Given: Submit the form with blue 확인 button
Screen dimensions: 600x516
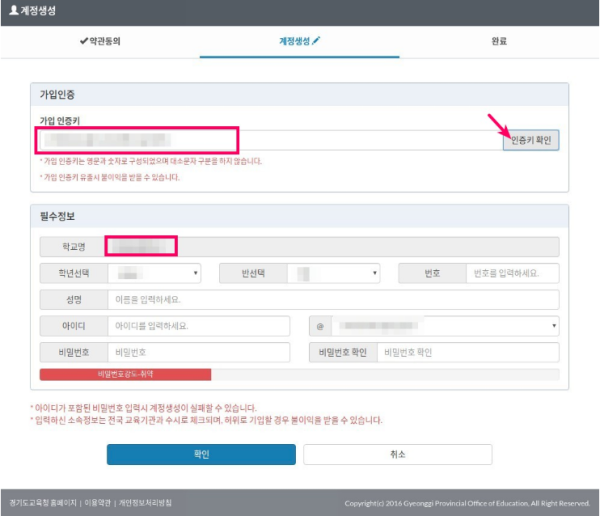Looking at the screenshot, I should pyautogui.click(x=201, y=454).
